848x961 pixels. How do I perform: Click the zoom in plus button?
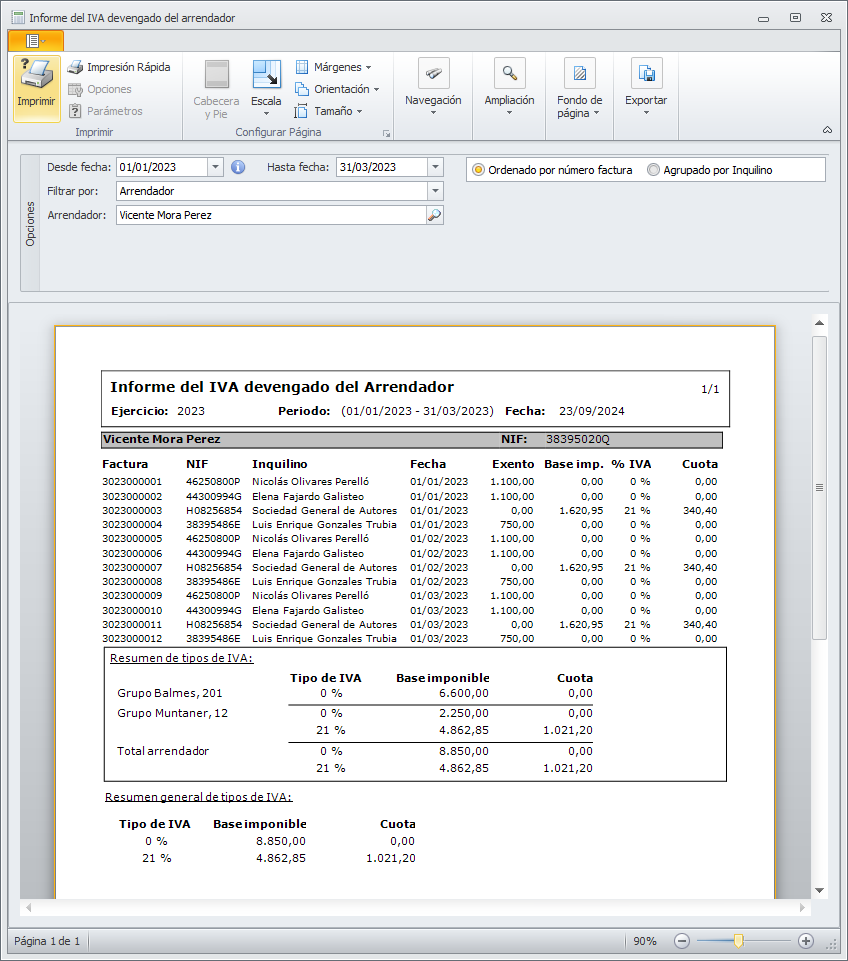[806, 941]
